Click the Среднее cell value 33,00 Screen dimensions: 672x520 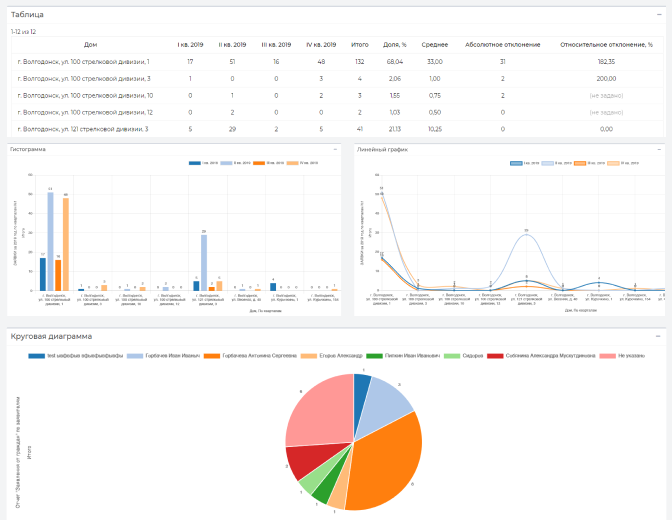click(x=435, y=62)
